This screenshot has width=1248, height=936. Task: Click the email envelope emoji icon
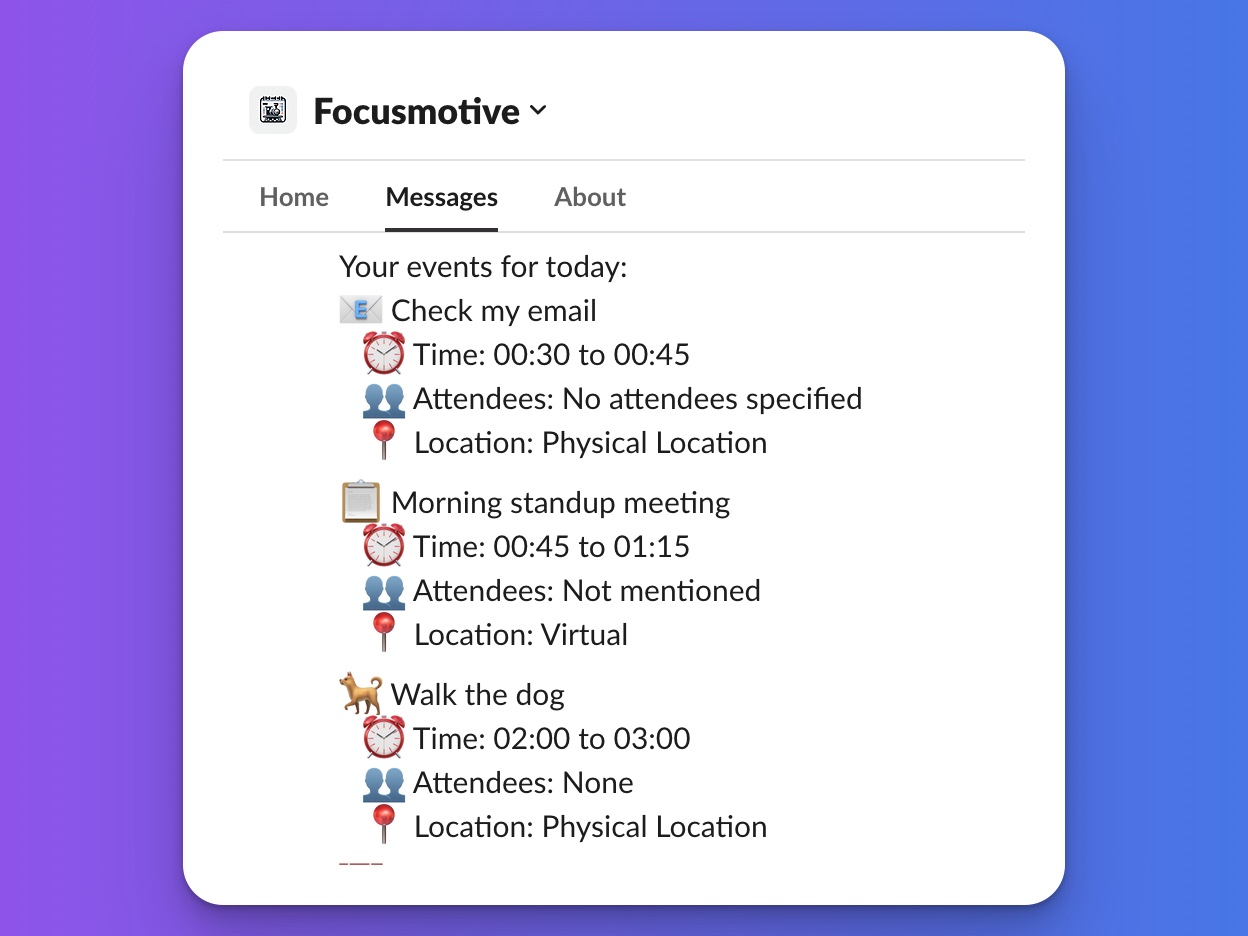360,310
